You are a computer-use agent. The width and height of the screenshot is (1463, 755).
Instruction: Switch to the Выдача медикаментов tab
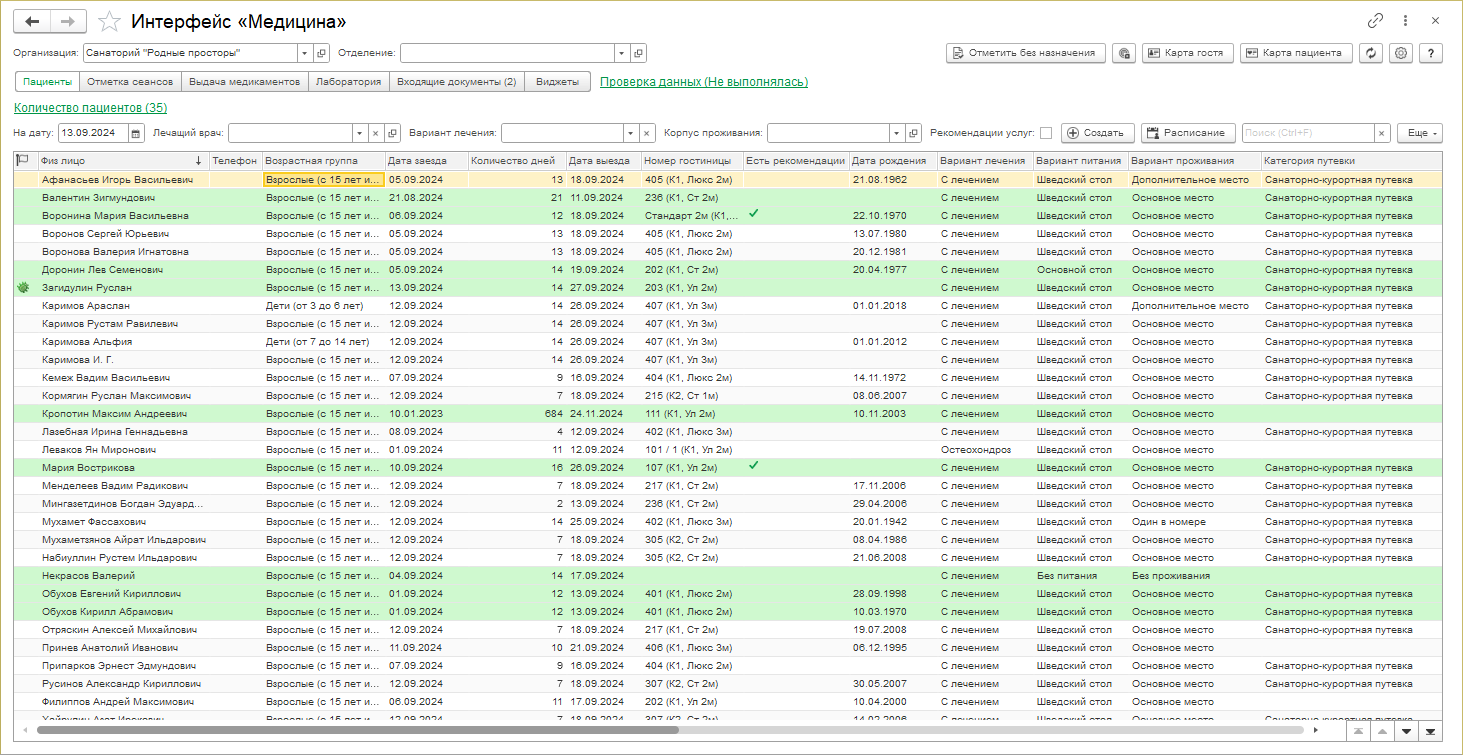245,82
